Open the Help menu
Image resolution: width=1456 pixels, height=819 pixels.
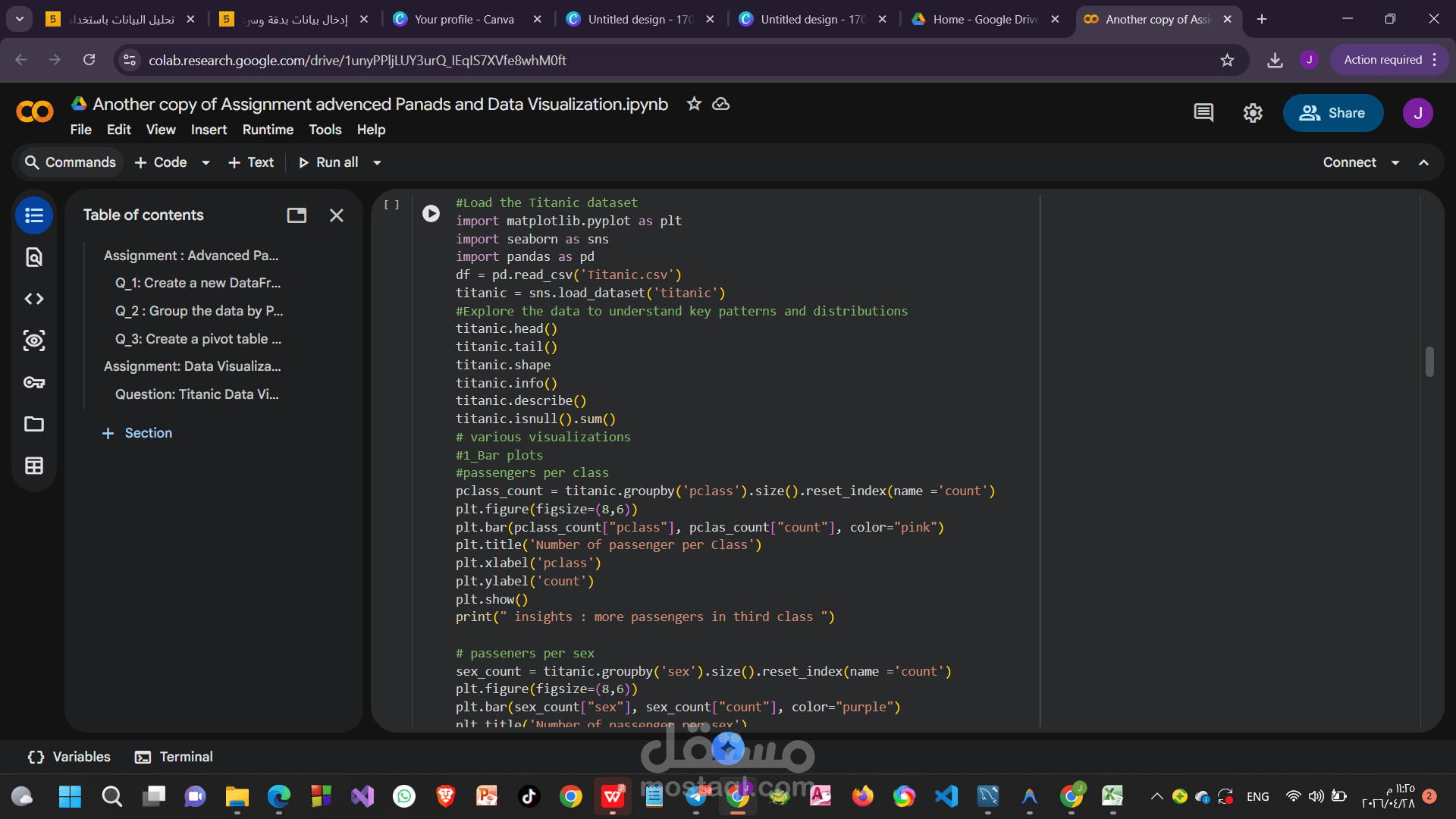(x=371, y=130)
